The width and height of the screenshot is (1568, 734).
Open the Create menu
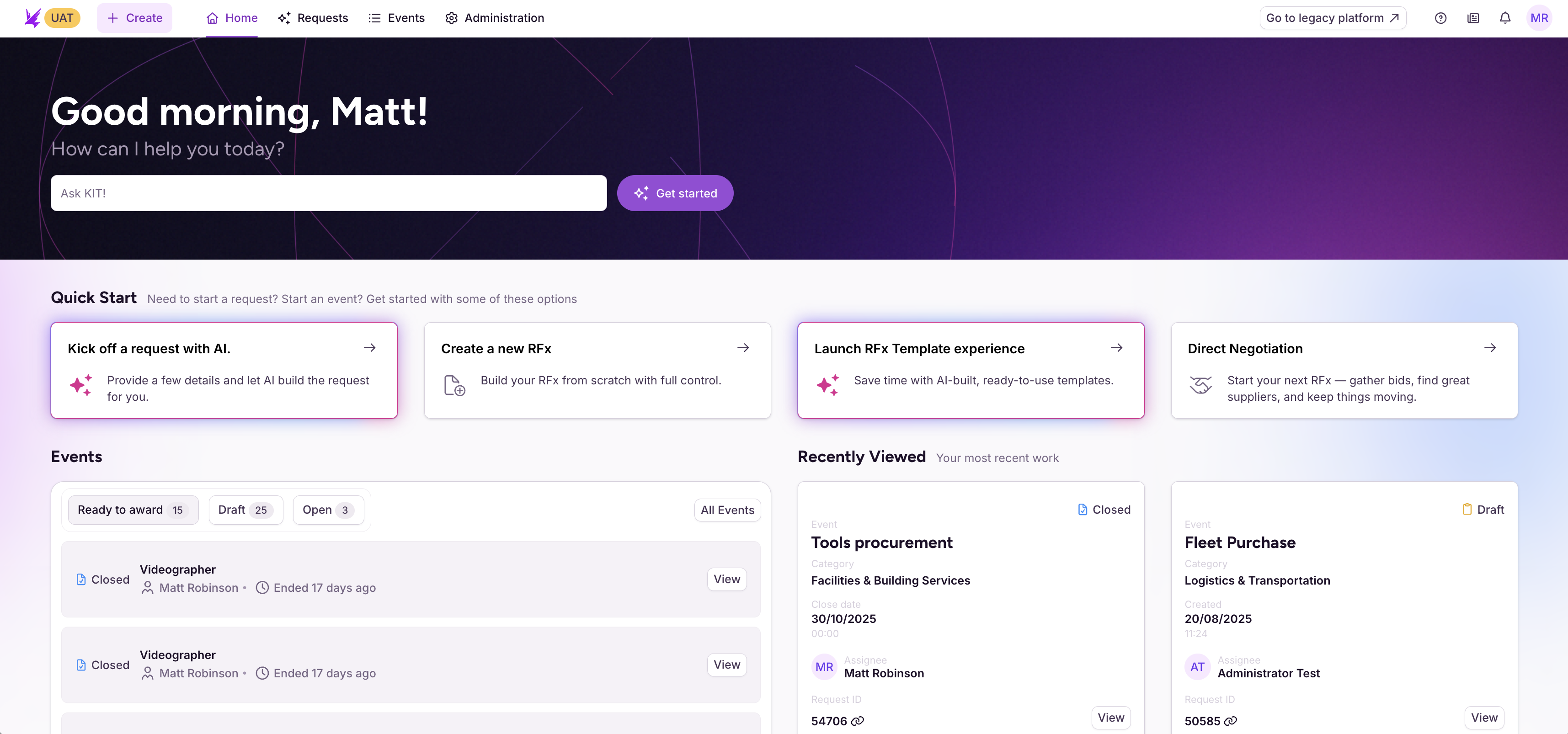coord(134,18)
